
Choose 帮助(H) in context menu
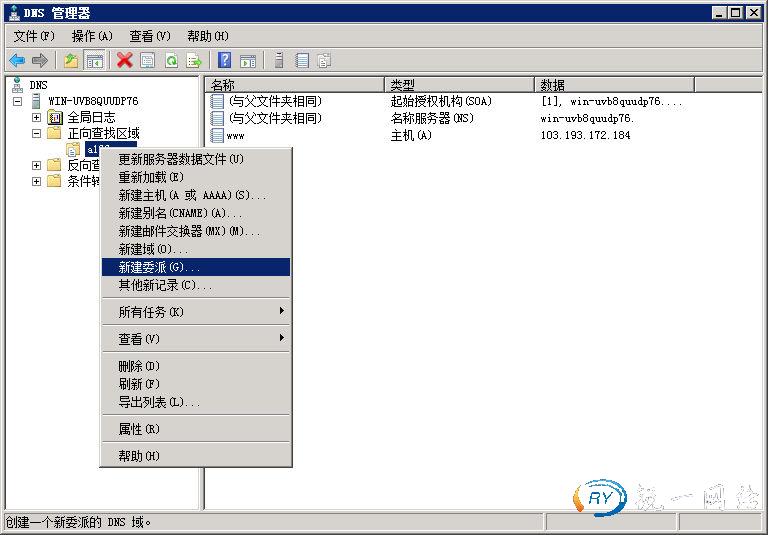[196, 456]
